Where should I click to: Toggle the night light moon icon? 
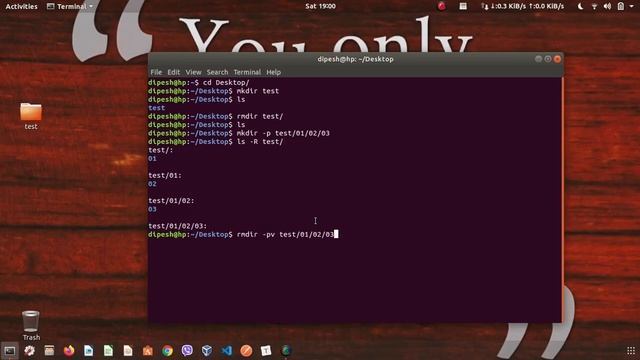(580, 6)
